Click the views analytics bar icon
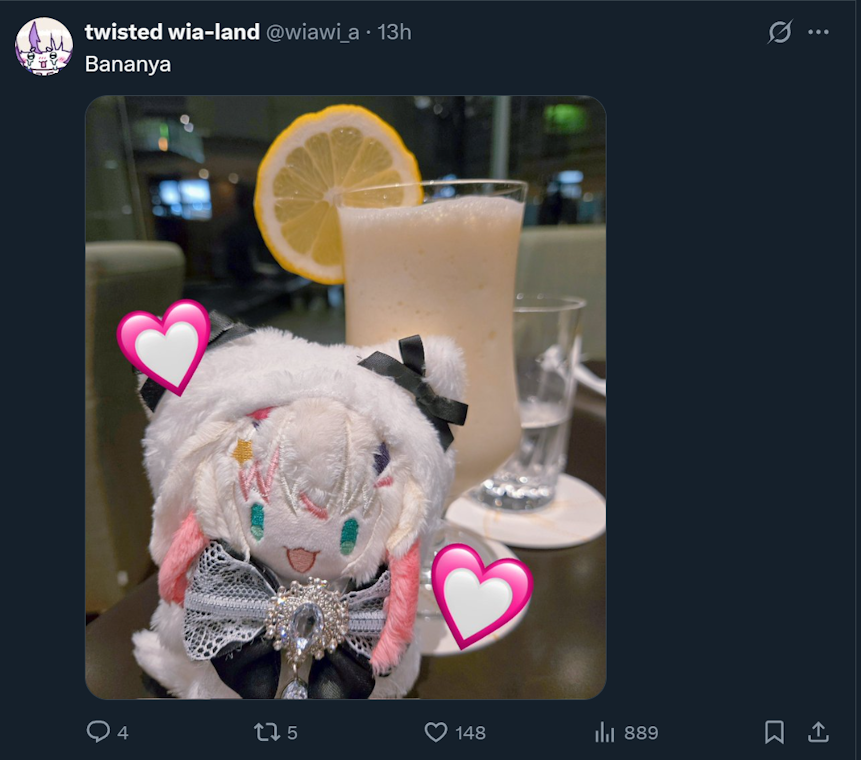Viewport: 861px width, 760px height. click(x=605, y=732)
